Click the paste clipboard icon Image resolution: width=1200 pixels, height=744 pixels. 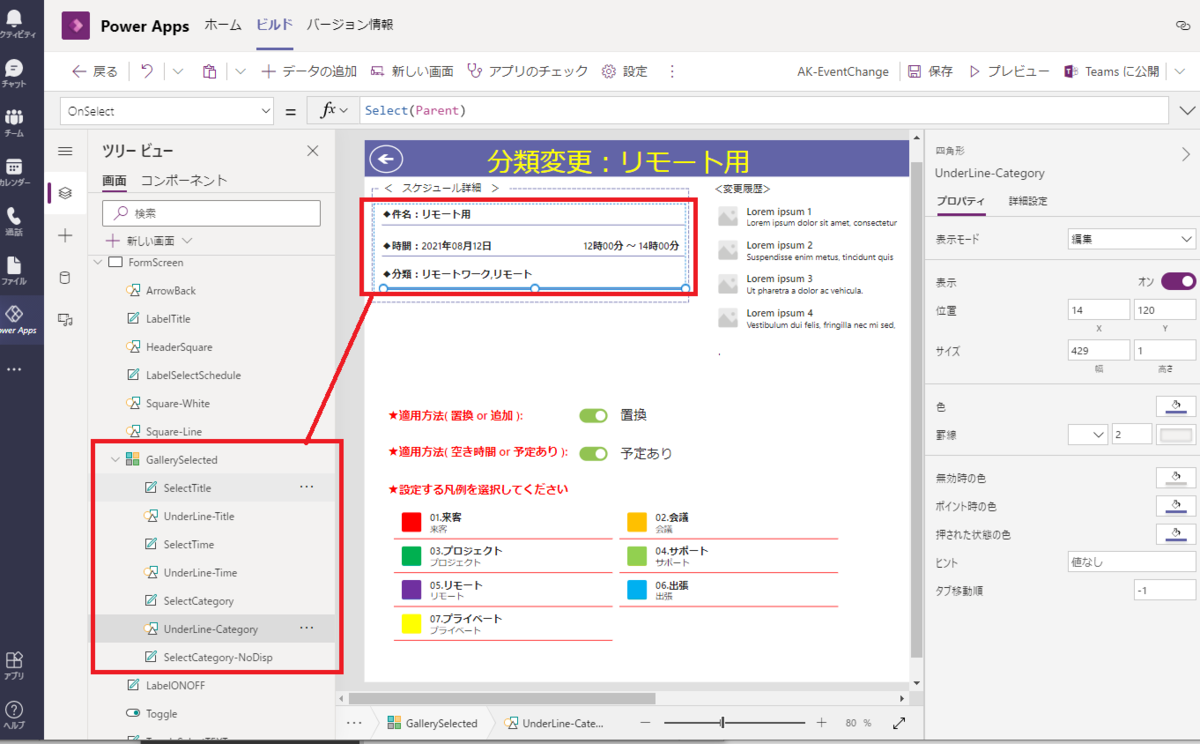coord(209,71)
